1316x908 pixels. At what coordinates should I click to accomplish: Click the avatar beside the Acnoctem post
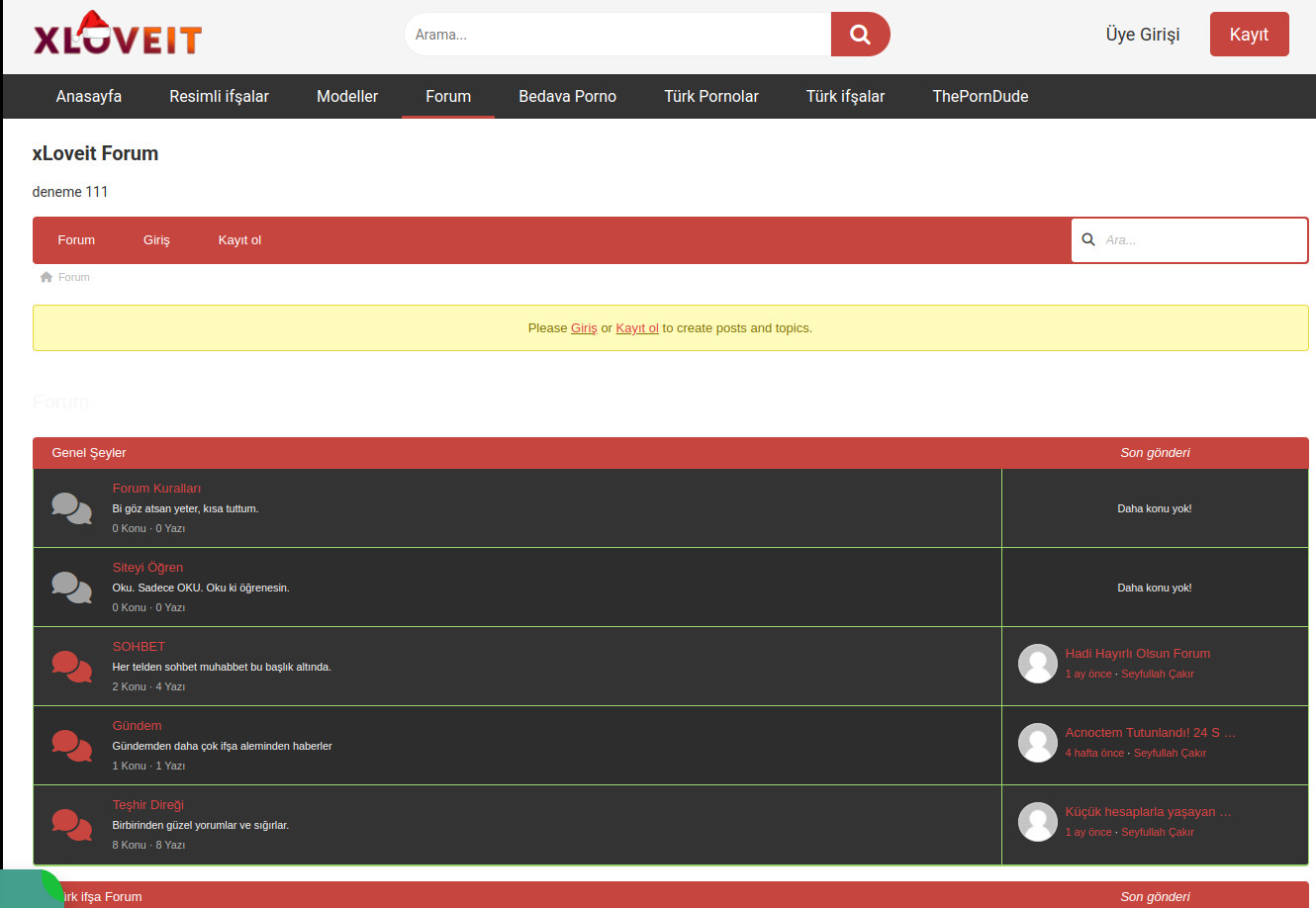point(1037,743)
